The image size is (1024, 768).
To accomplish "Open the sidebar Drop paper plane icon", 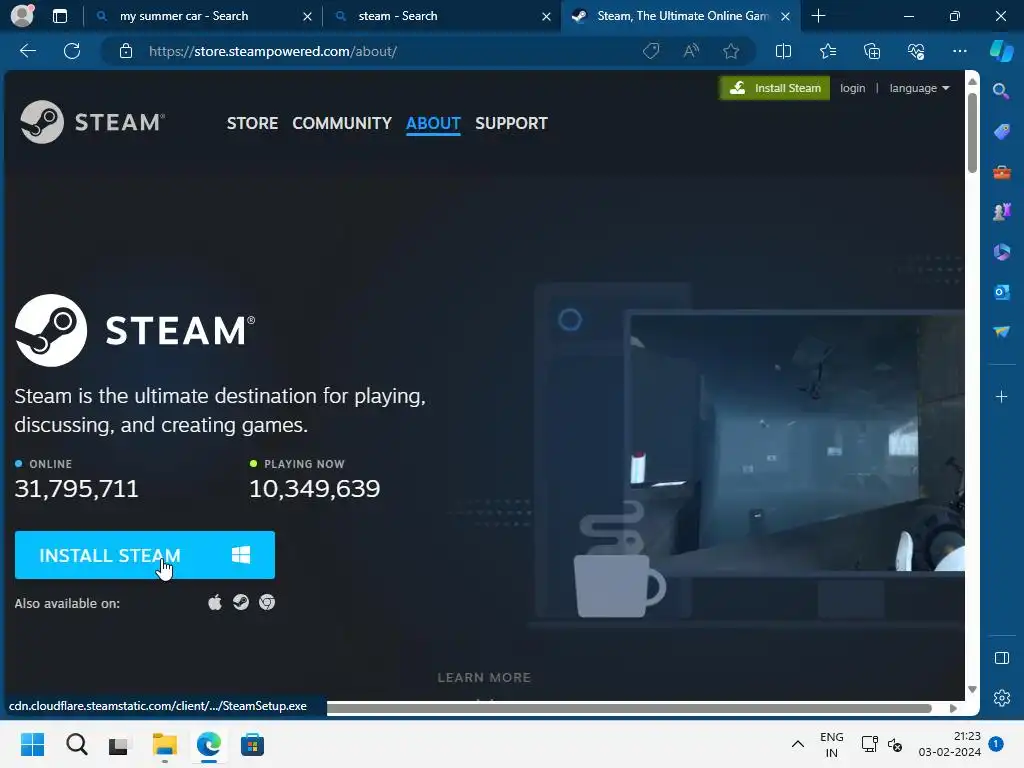I will (x=1001, y=332).
